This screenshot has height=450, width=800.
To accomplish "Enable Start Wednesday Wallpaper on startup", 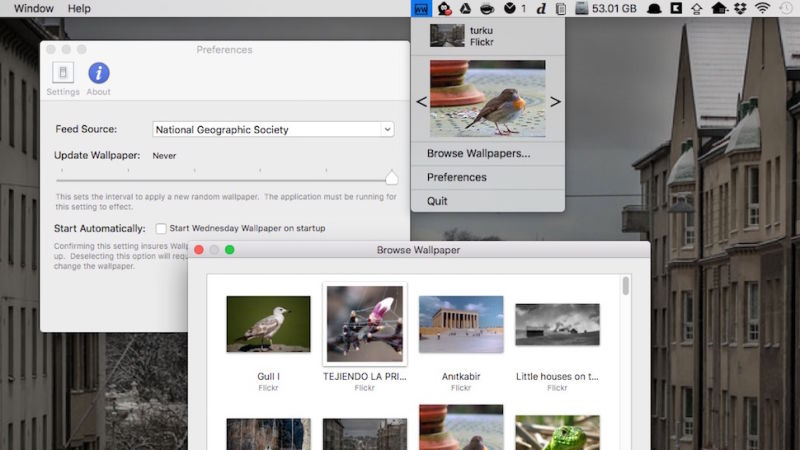I will 161,228.
